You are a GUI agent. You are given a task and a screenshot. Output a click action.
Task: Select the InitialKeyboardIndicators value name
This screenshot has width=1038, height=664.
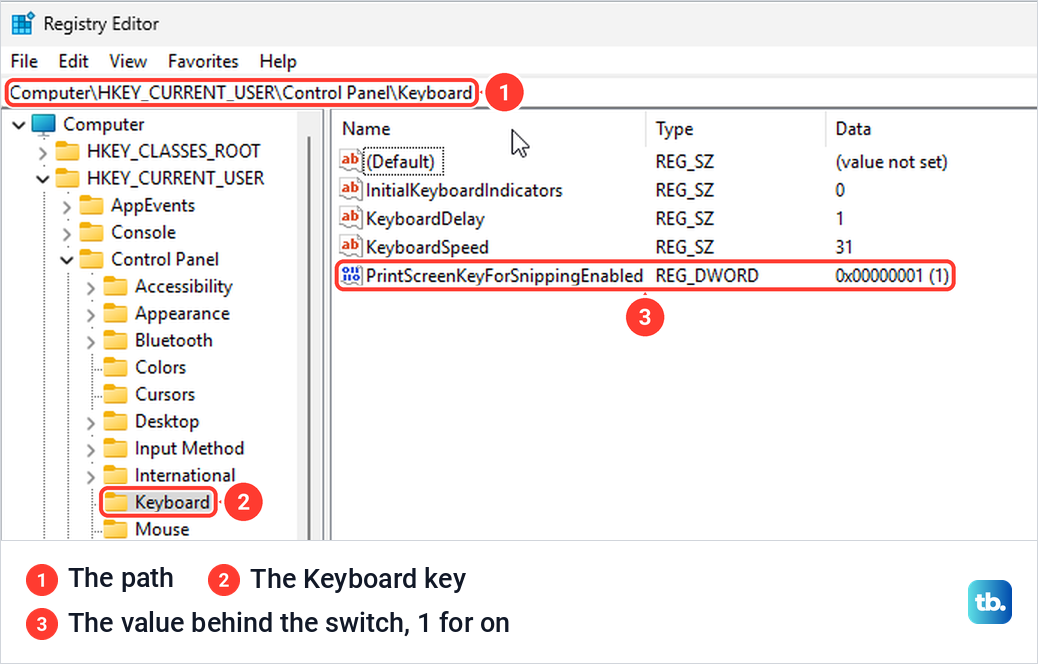(464, 191)
